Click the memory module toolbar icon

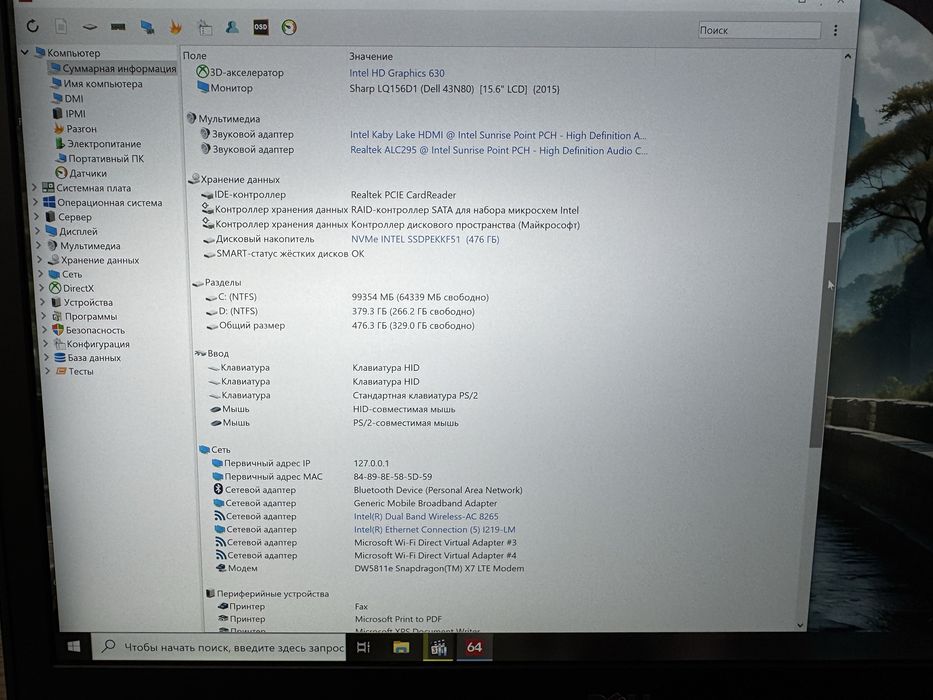click(x=118, y=27)
